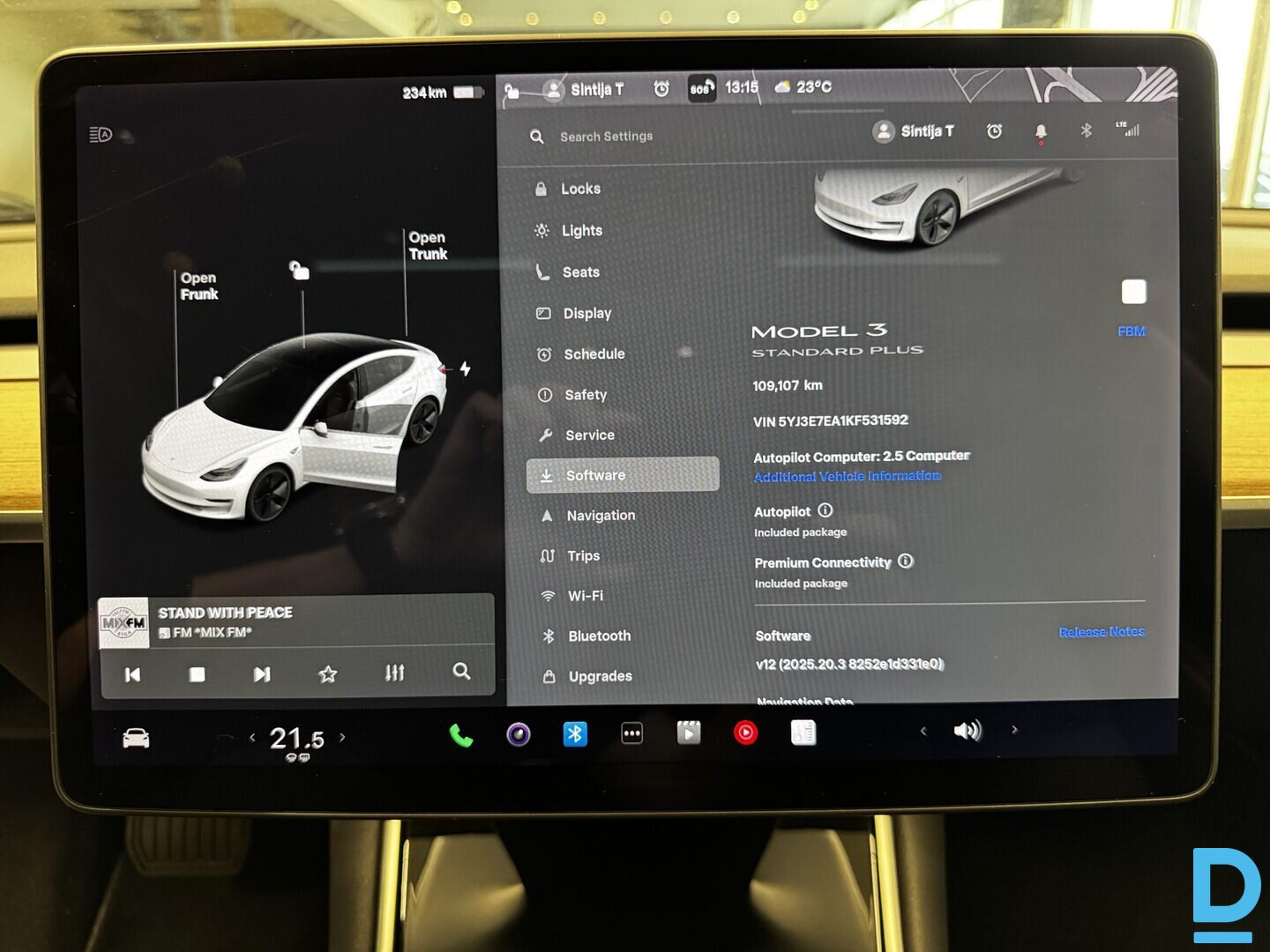Tap the MIX FM station artwork
This screenshot has height=952, width=1270.
[x=123, y=622]
